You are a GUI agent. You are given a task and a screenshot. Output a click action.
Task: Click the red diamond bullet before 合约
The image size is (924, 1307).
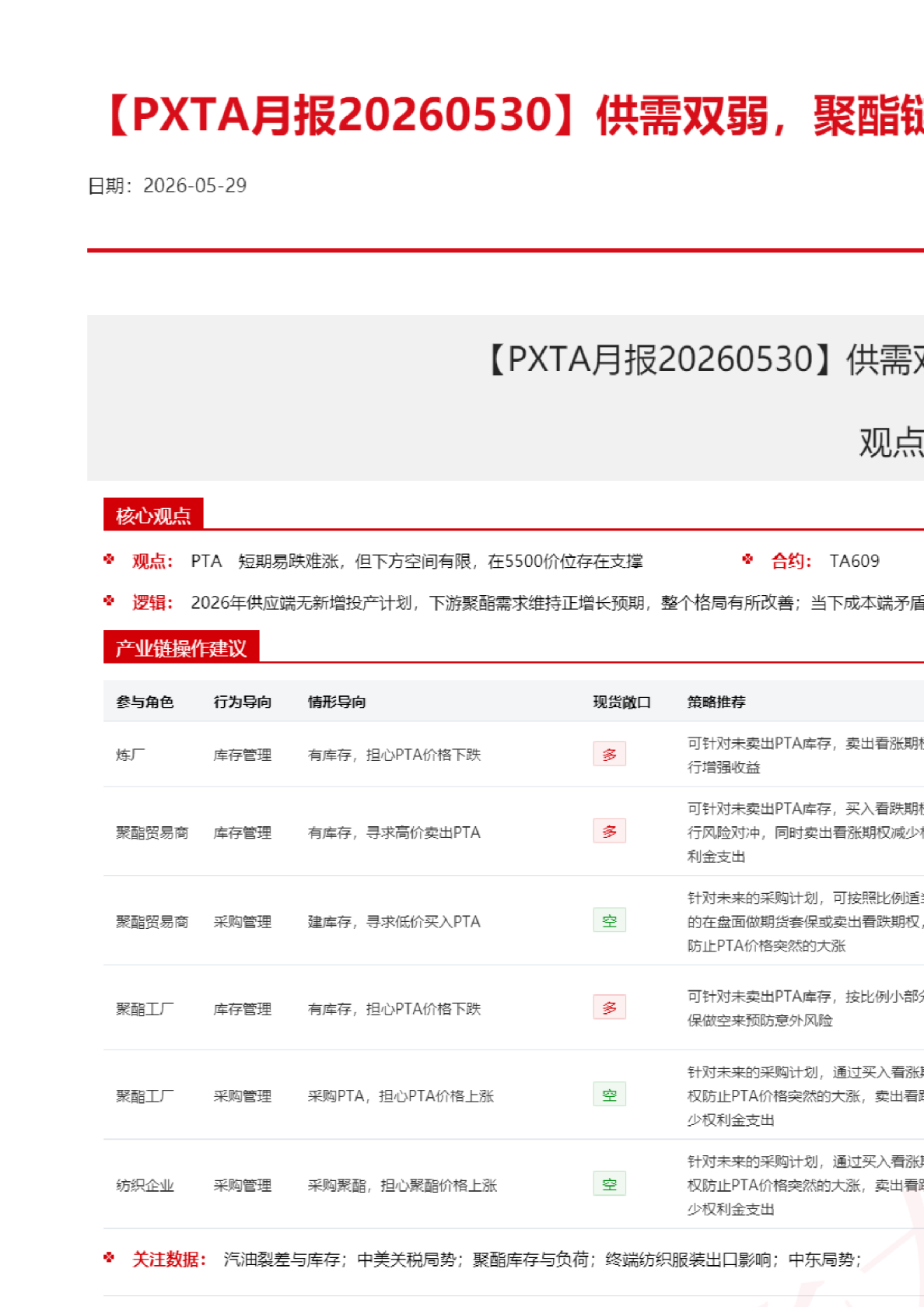(x=747, y=559)
